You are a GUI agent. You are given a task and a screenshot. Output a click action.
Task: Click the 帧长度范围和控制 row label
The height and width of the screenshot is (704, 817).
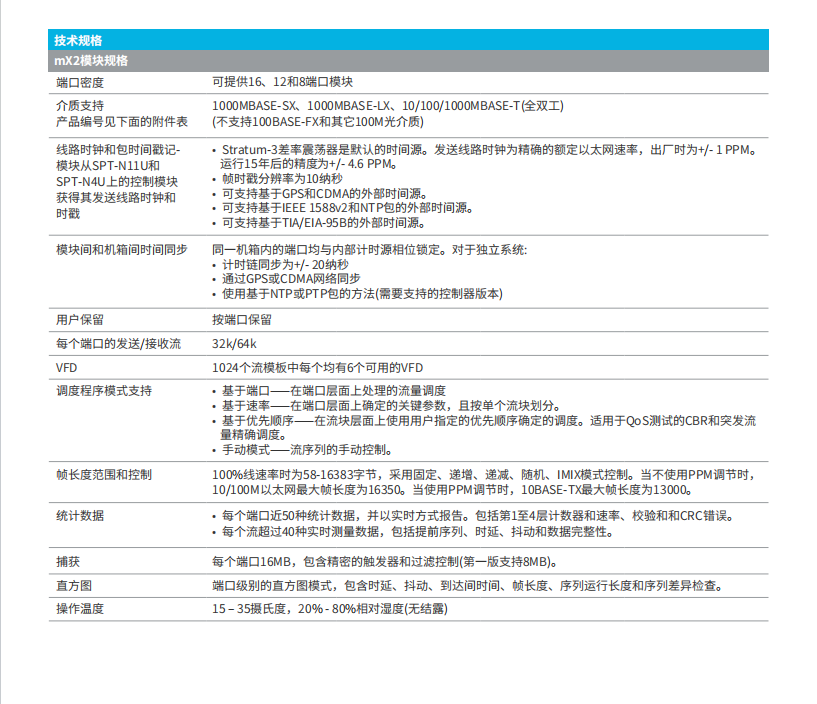(x=104, y=474)
